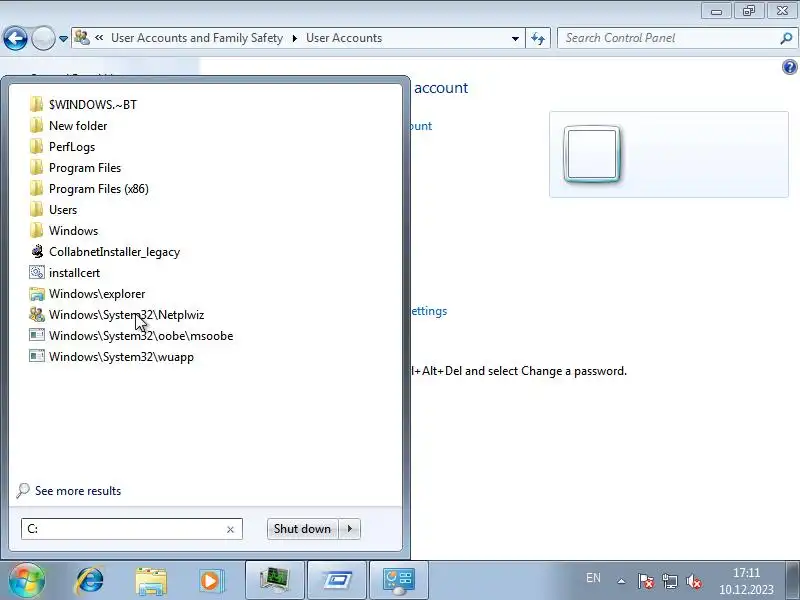
Task: Click the user account picture thumbnail
Action: pos(592,154)
